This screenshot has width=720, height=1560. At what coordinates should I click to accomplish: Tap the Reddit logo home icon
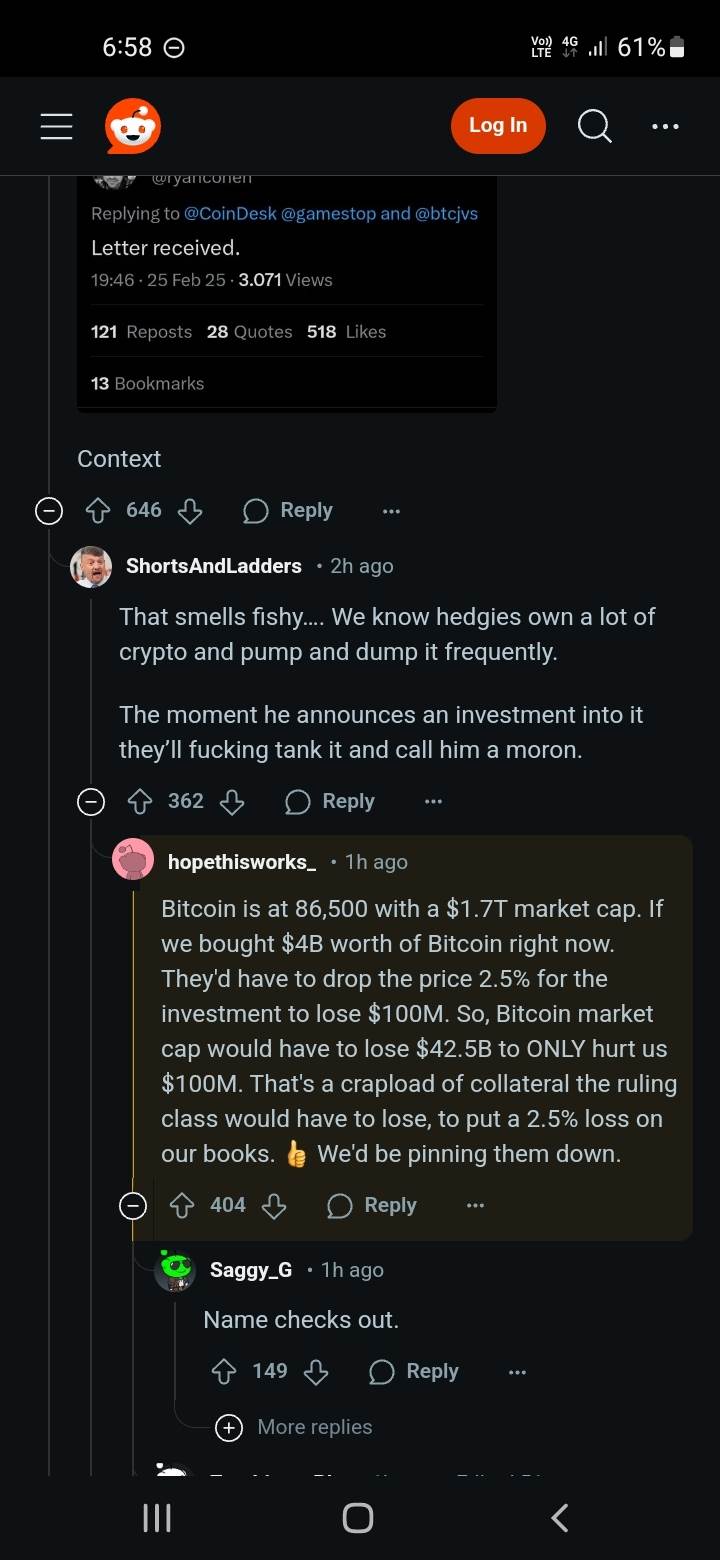tap(133, 126)
